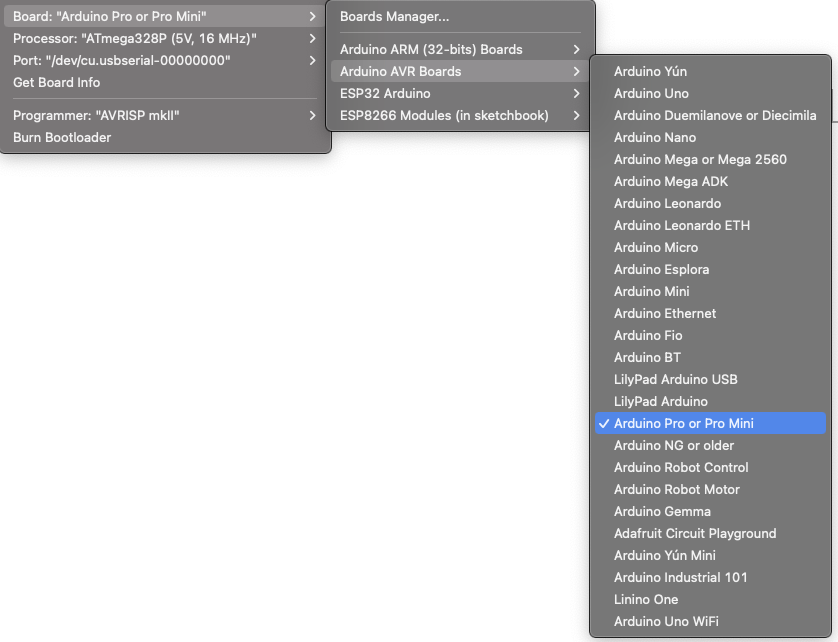This screenshot has width=838, height=642.
Task: Select checked Arduino Pro or Pro Mini
Action: [710, 423]
